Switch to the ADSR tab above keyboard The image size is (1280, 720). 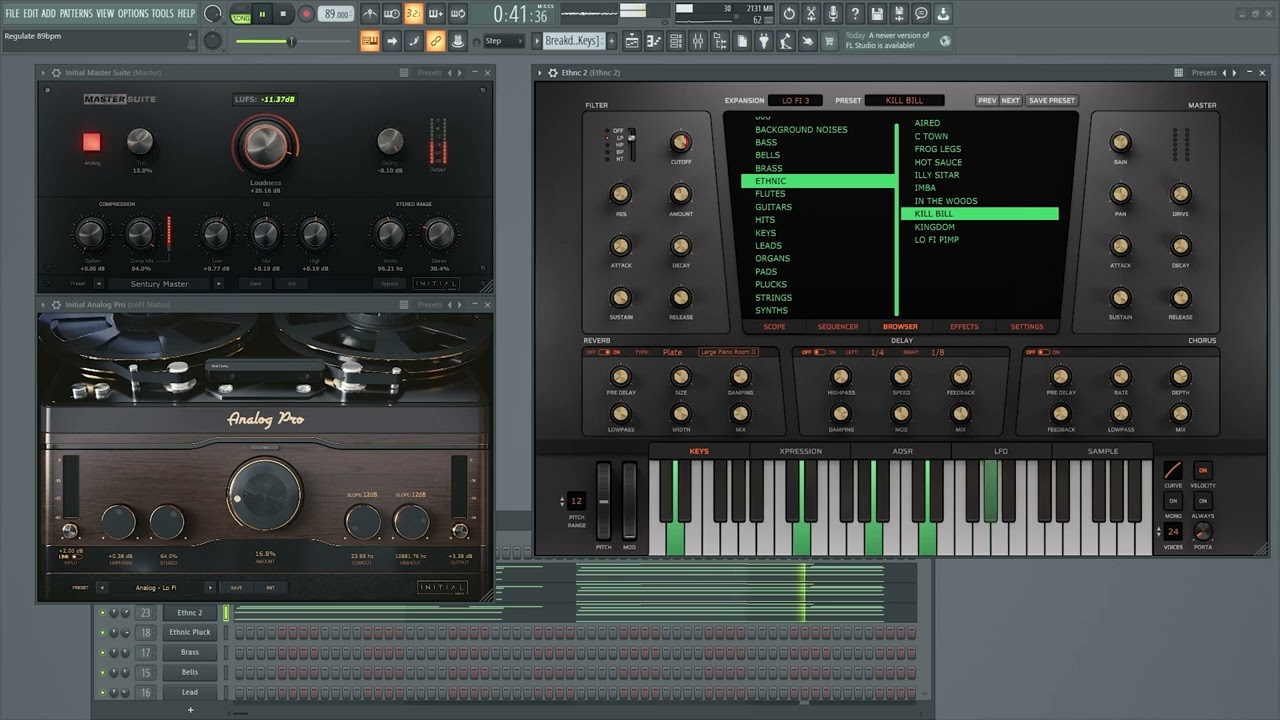tap(902, 451)
